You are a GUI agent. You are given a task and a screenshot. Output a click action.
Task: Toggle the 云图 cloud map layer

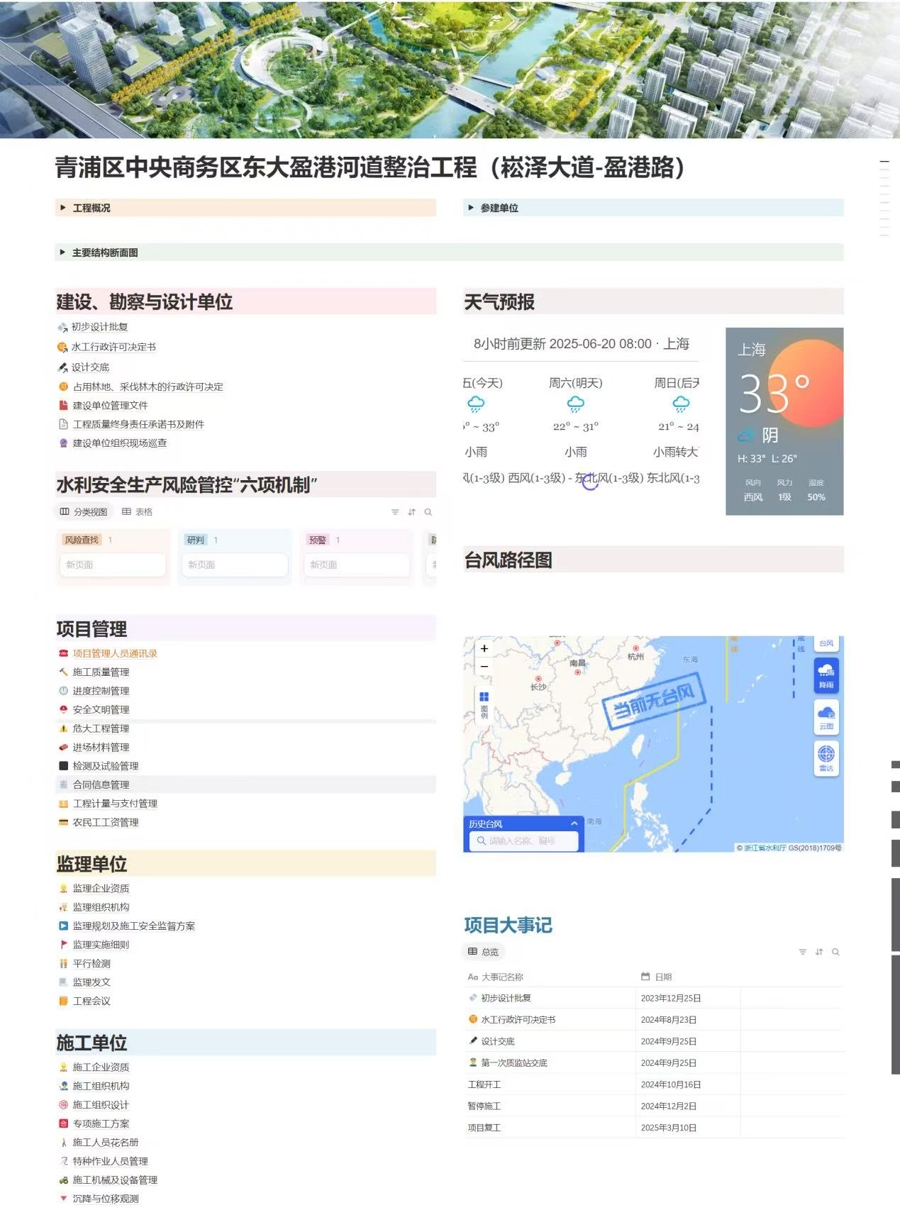pyautogui.click(x=826, y=717)
